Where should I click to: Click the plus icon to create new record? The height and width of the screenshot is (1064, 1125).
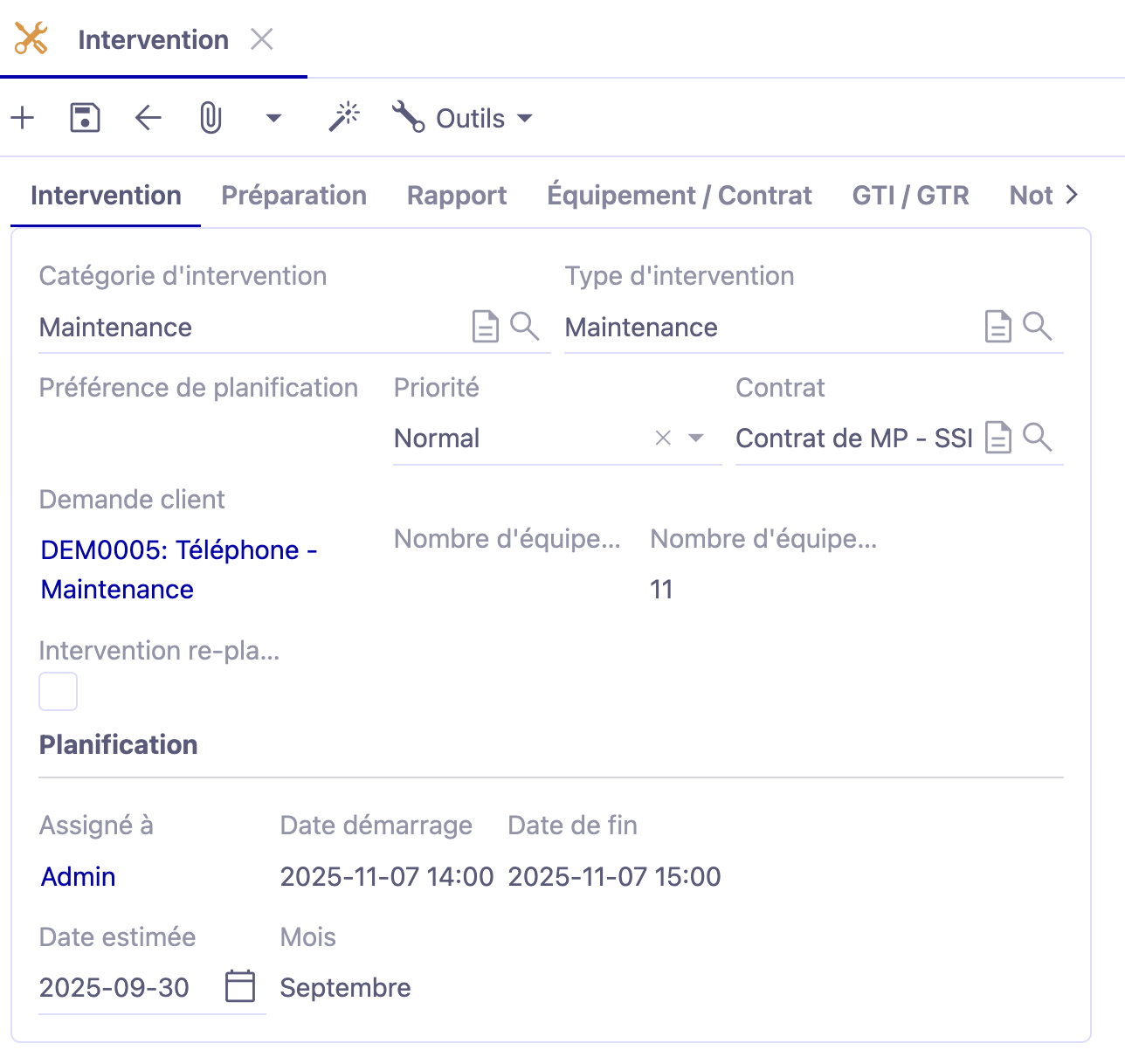coord(23,118)
